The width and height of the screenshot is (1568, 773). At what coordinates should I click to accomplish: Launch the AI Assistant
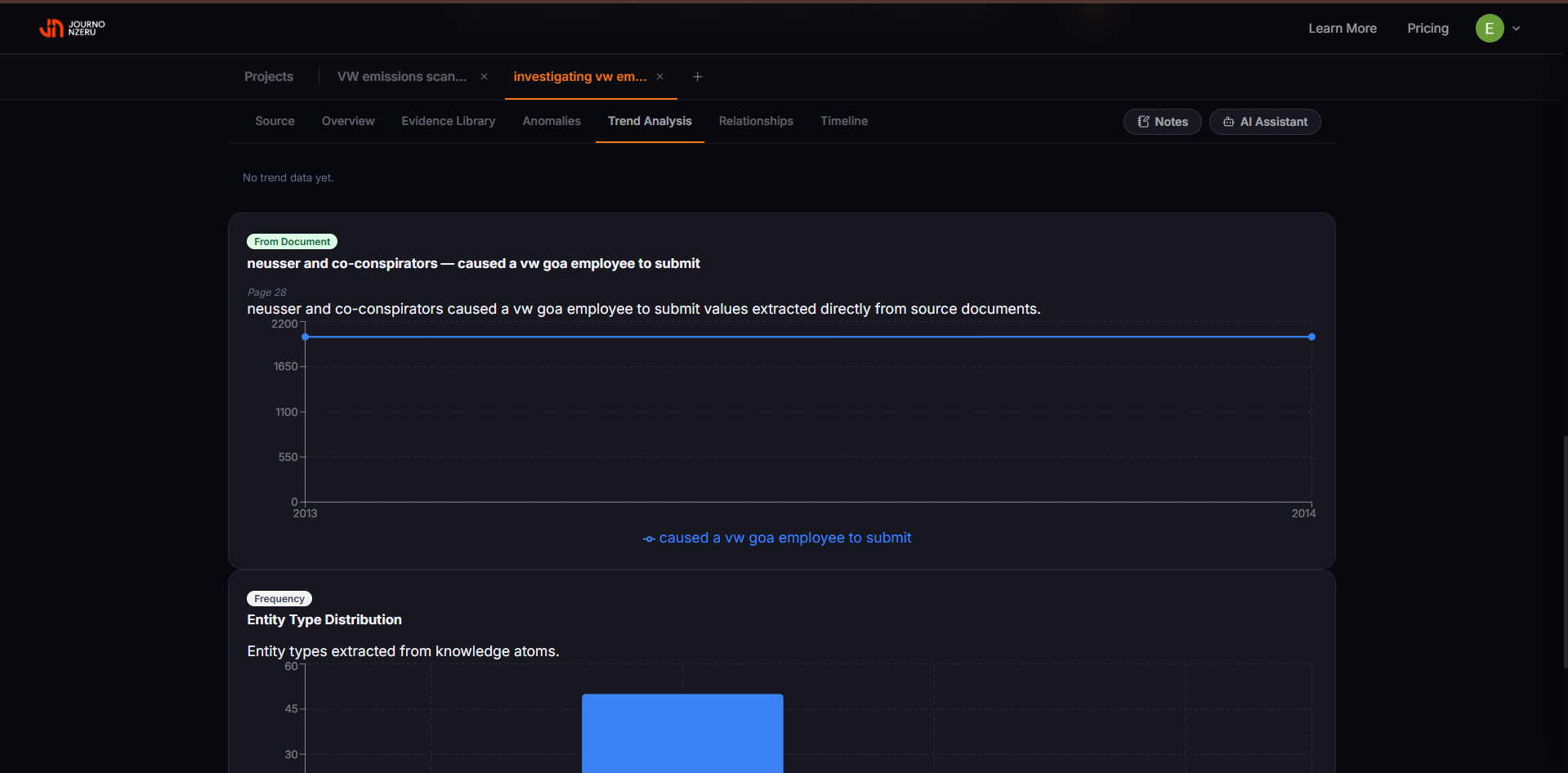point(1265,122)
